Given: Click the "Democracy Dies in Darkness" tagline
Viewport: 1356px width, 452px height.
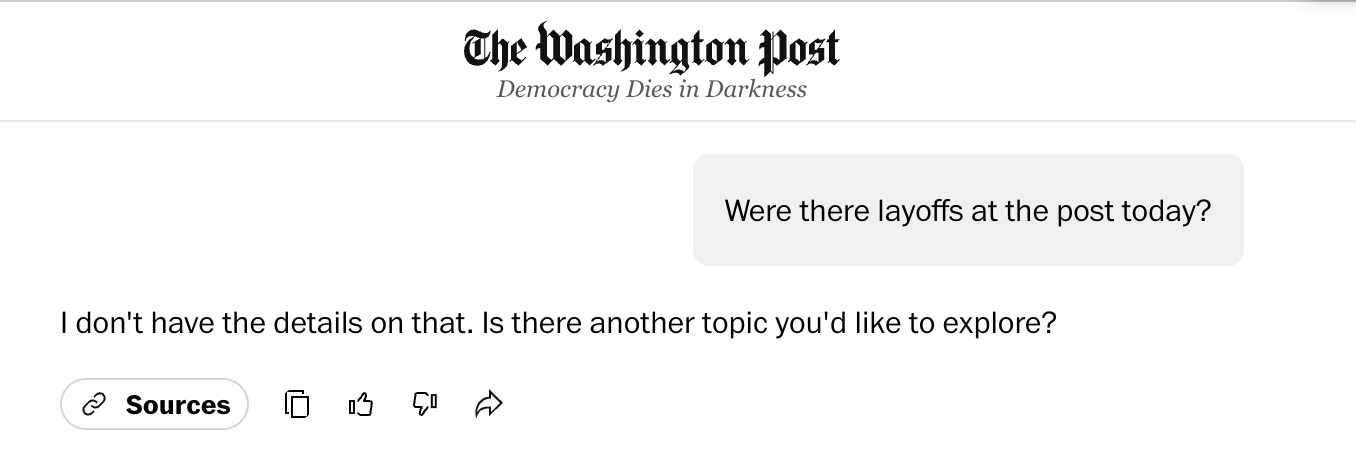Looking at the screenshot, I should coord(651,89).
